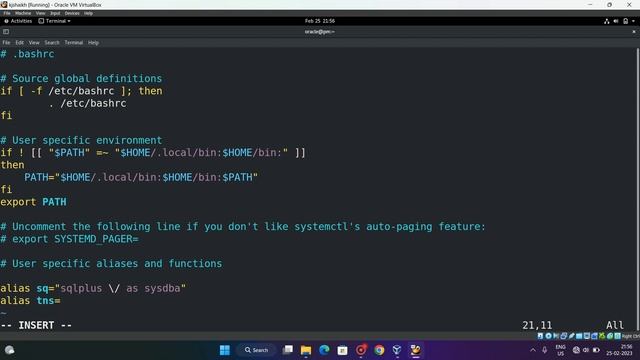Expand the Terminal app menu in top bar

click(54, 21)
